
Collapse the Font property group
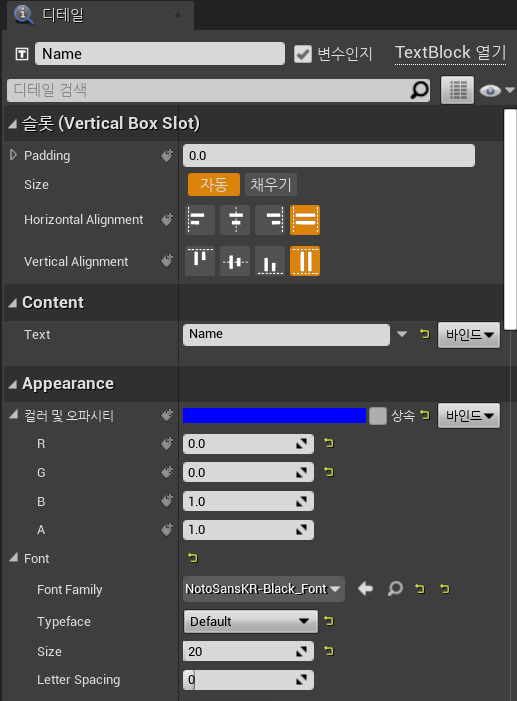[13, 557]
